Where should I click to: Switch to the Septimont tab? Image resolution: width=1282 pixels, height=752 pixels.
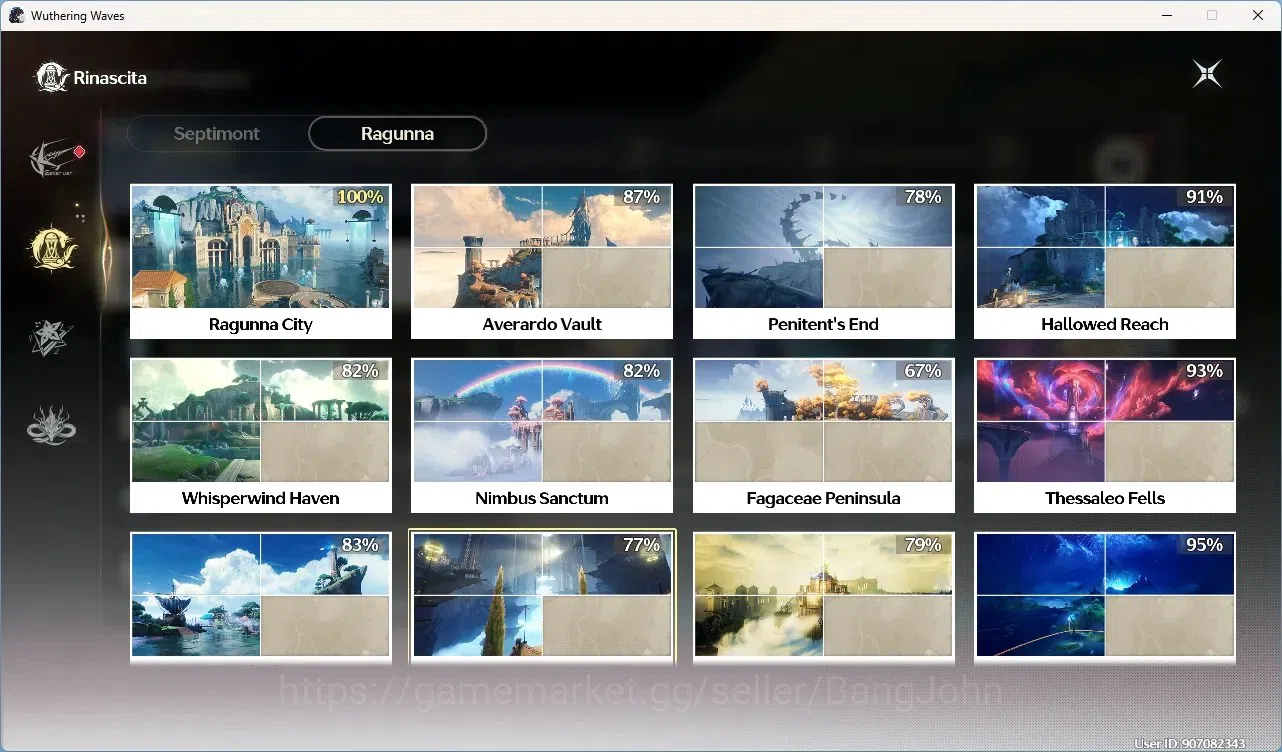coord(217,134)
